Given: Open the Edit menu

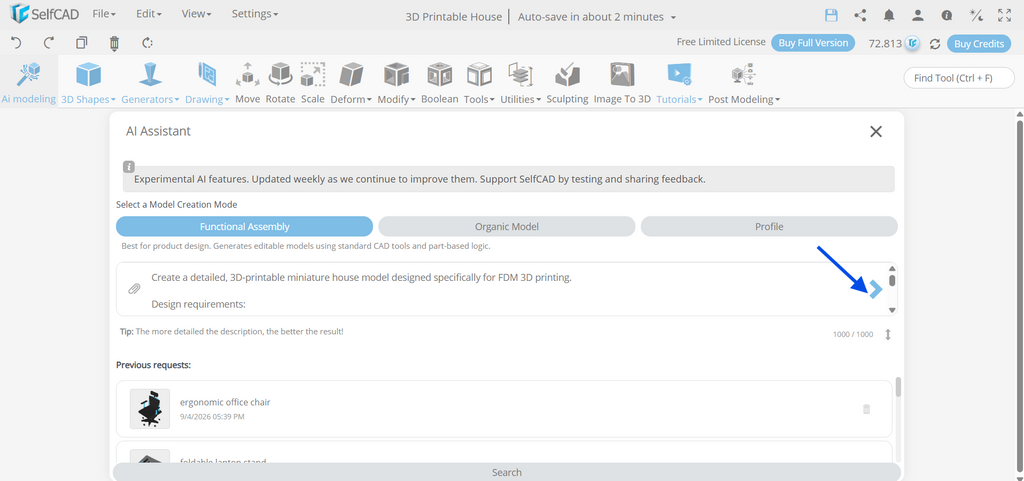Looking at the screenshot, I should pos(149,14).
